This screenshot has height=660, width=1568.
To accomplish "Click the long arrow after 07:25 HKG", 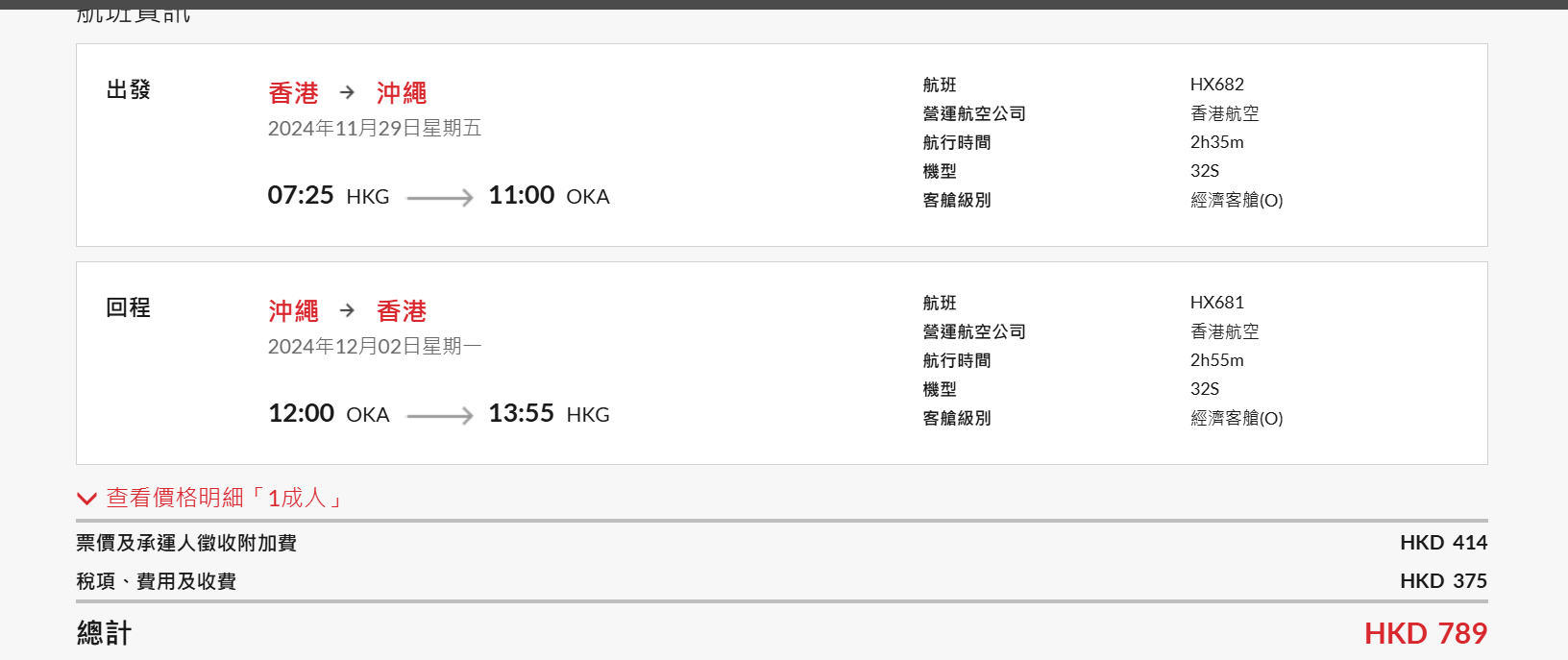I will [x=439, y=198].
